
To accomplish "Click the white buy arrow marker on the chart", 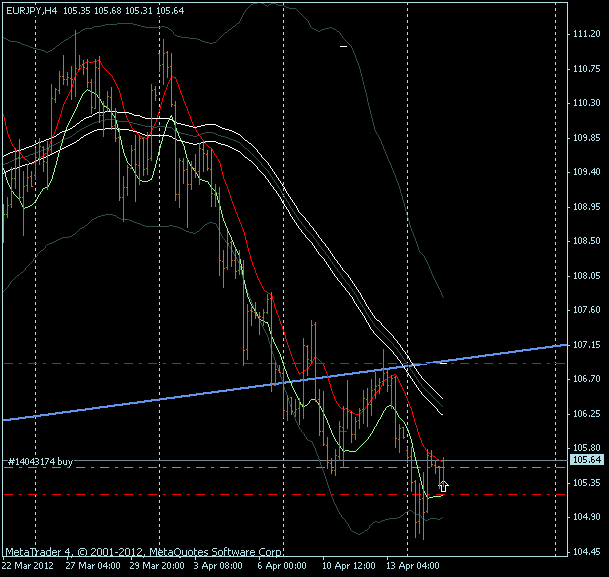I will [443, 486].
